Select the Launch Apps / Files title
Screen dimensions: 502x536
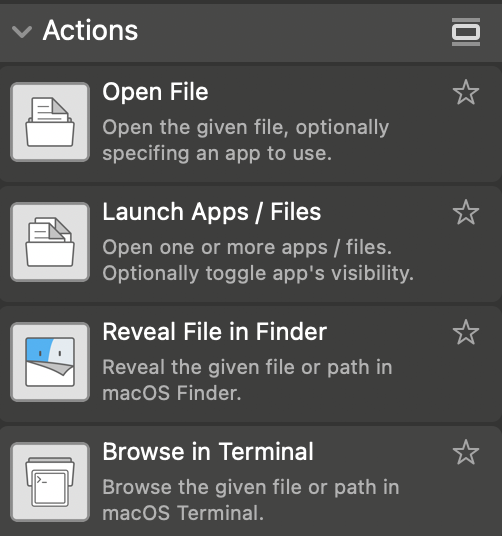[212, 212]
